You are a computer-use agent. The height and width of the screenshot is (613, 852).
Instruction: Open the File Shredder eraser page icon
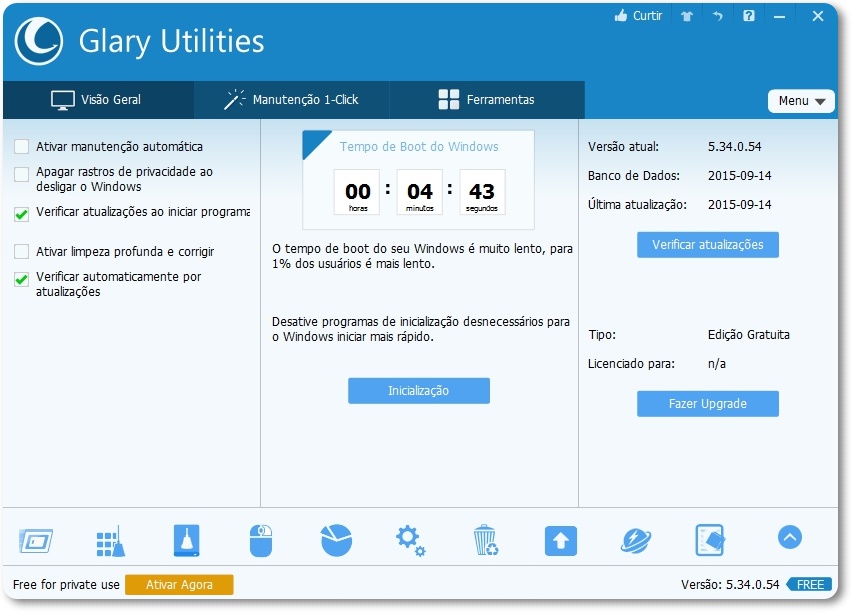pyautogui.click(x=710, y=540)
